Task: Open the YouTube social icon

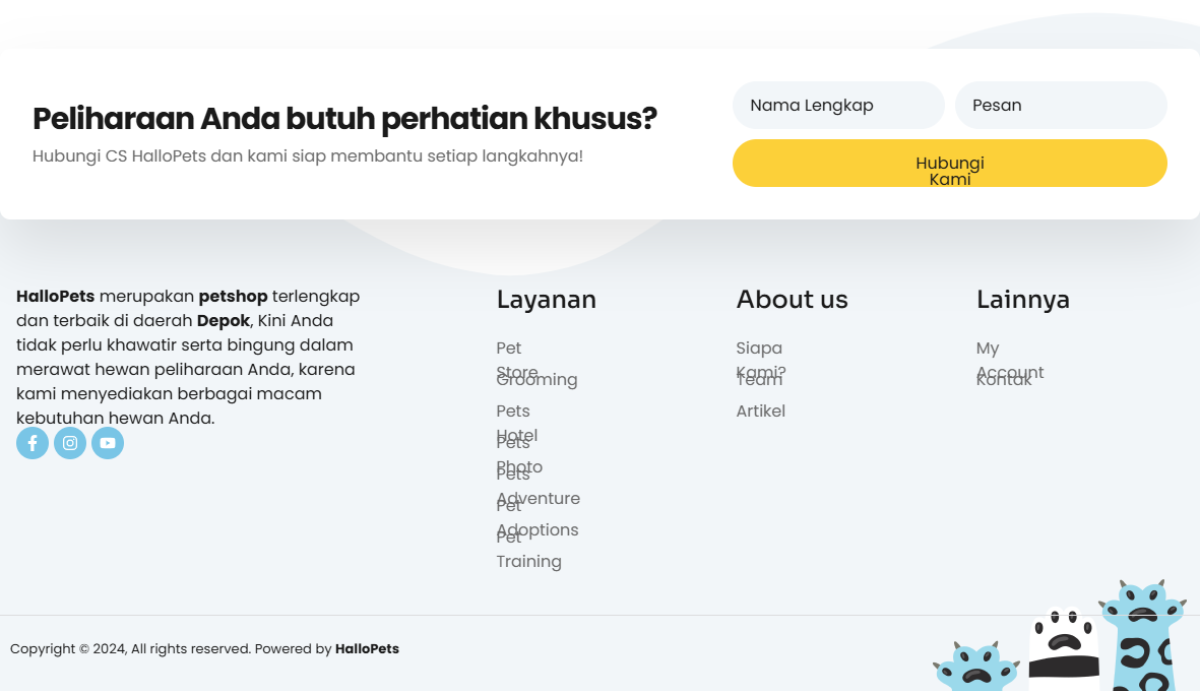Action: click(108, 443)
